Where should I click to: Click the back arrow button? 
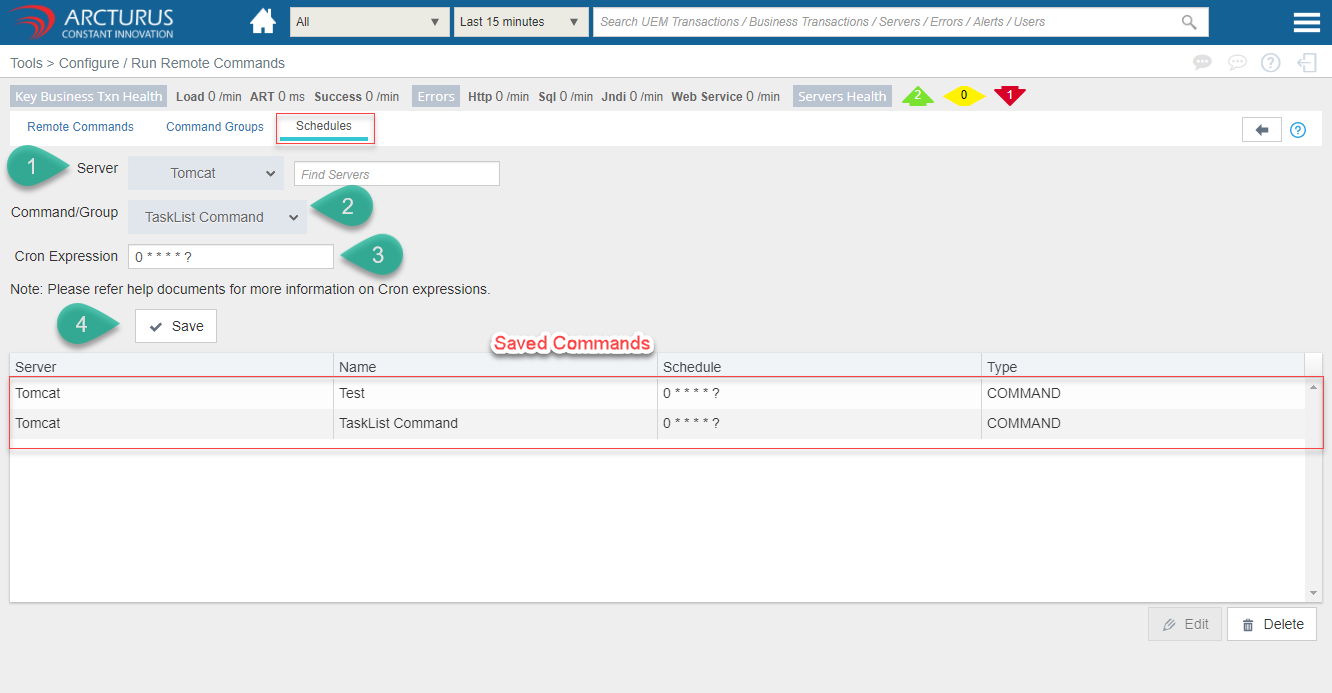[1261, 130]
